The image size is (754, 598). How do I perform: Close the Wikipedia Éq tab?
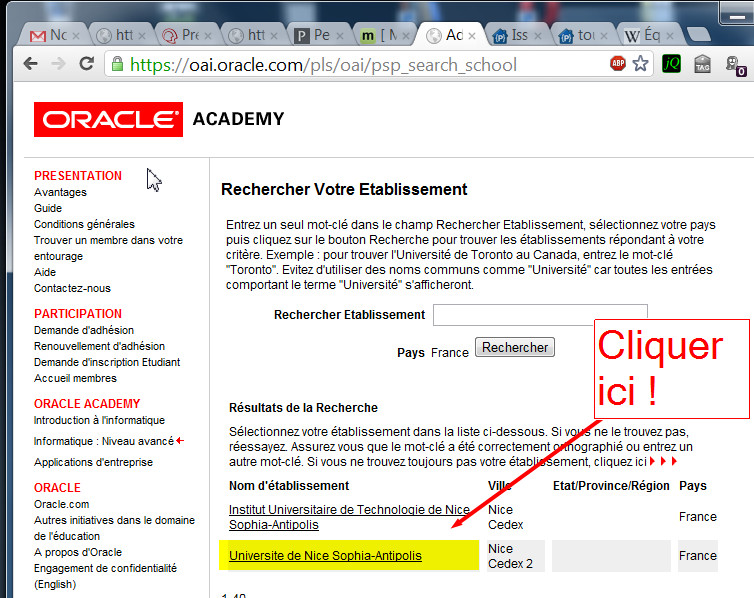pyautogui.click(x=670, y=36)
